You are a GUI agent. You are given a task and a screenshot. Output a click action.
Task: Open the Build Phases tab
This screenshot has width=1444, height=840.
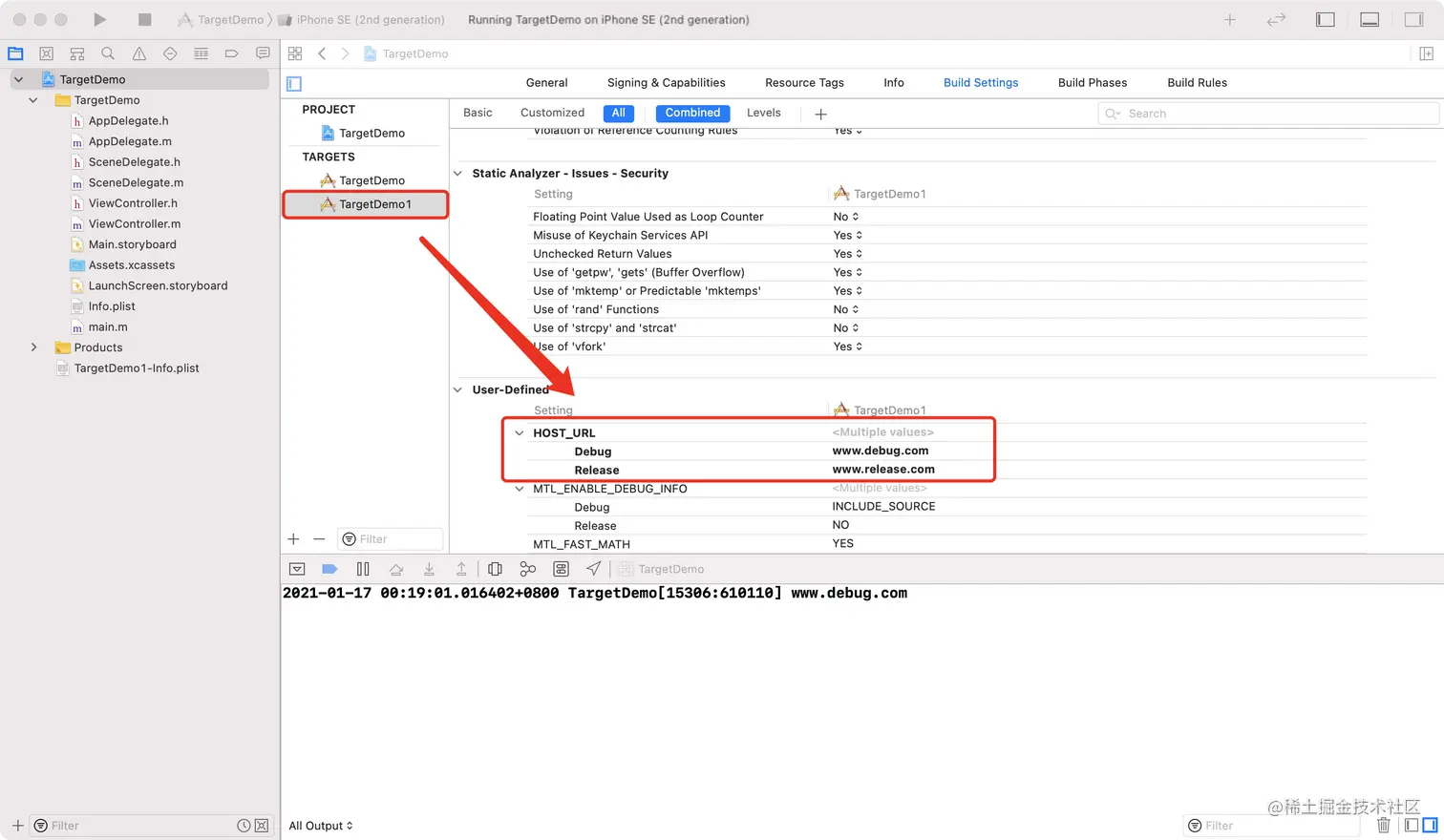1093,83
